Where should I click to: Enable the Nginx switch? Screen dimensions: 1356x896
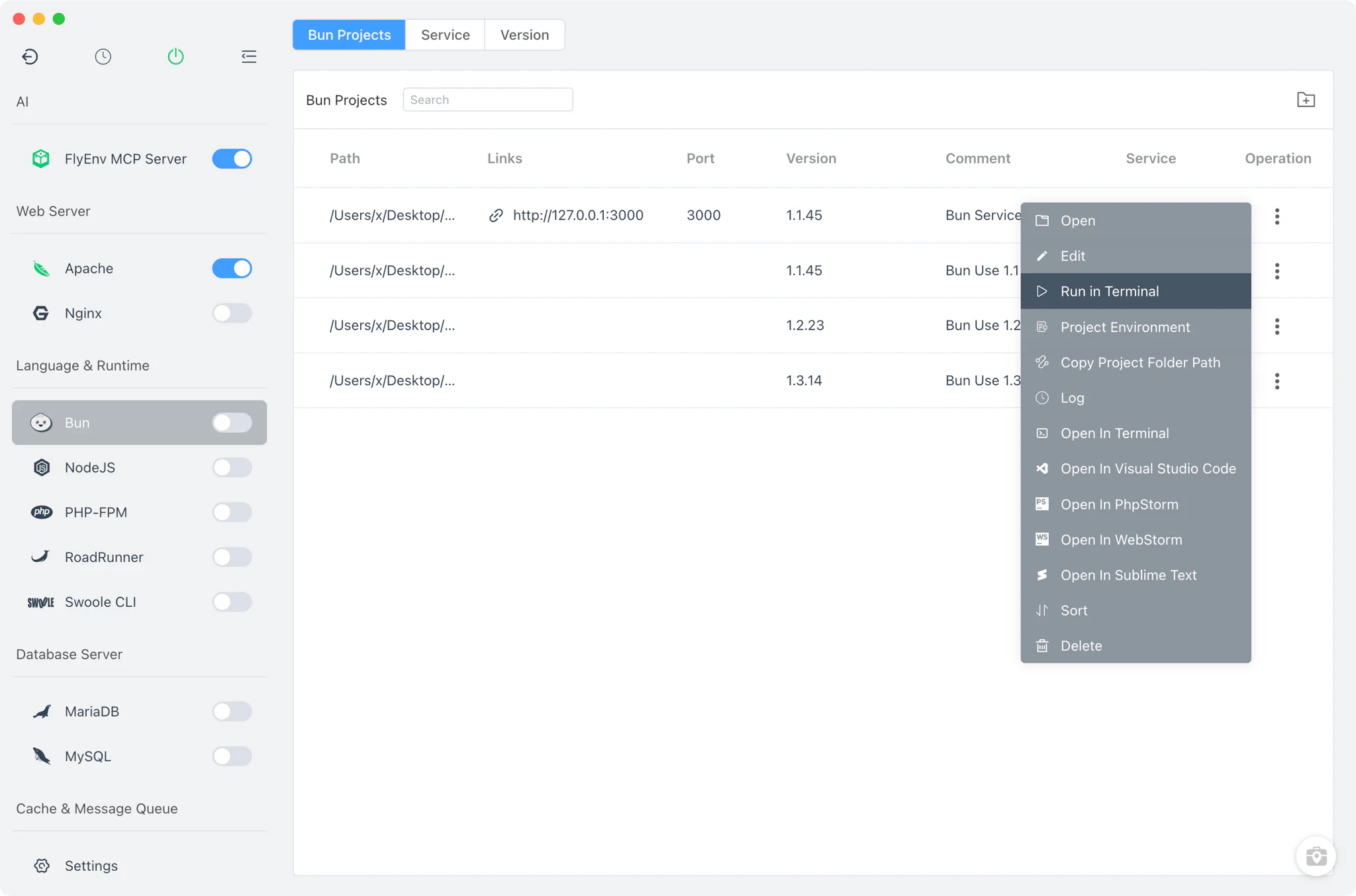tap(232, 313)
